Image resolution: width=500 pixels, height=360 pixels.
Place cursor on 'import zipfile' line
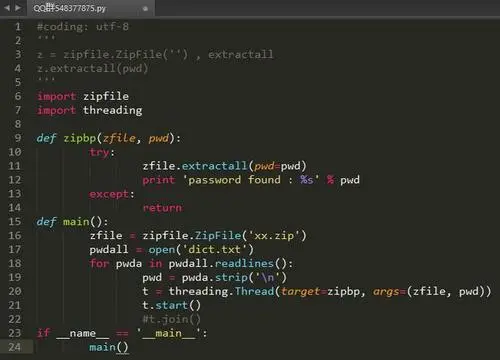point(83,96)
